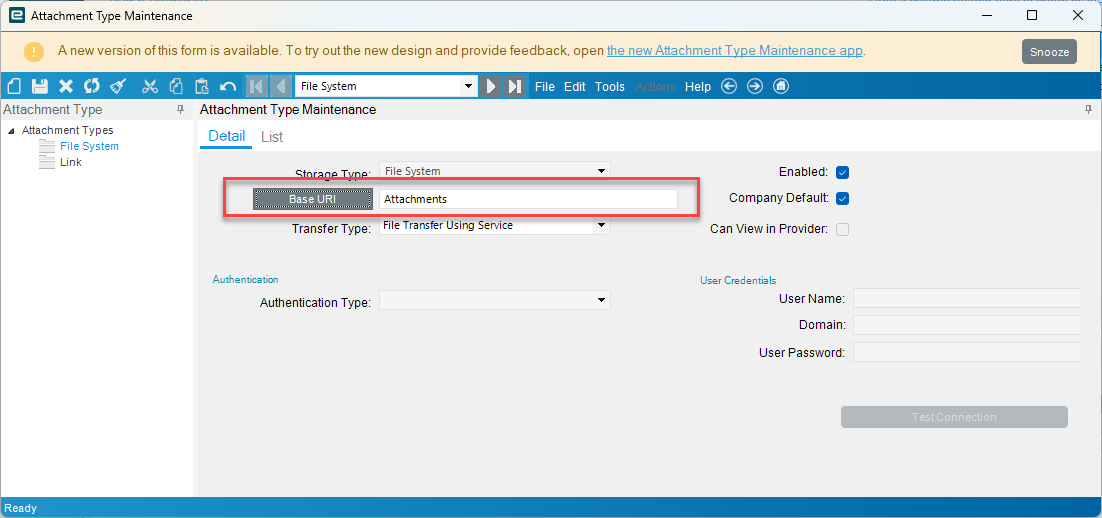Collapse the Attachment Types tree node
1102x518 pixels.
(11, 131)
